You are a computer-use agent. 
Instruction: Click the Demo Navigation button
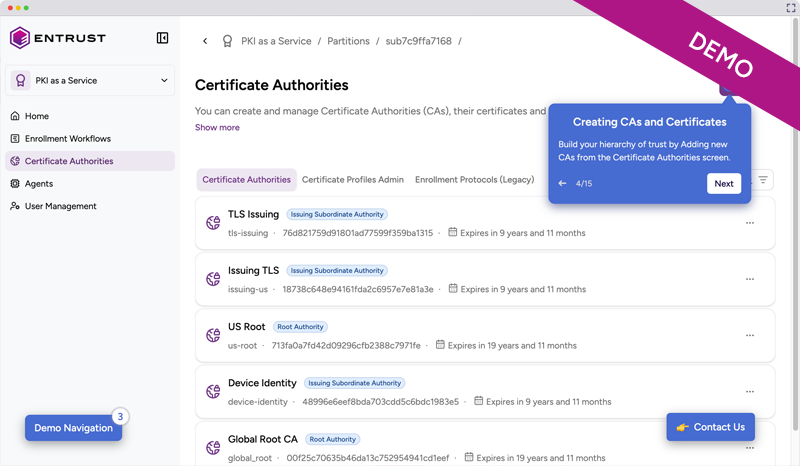73,428
